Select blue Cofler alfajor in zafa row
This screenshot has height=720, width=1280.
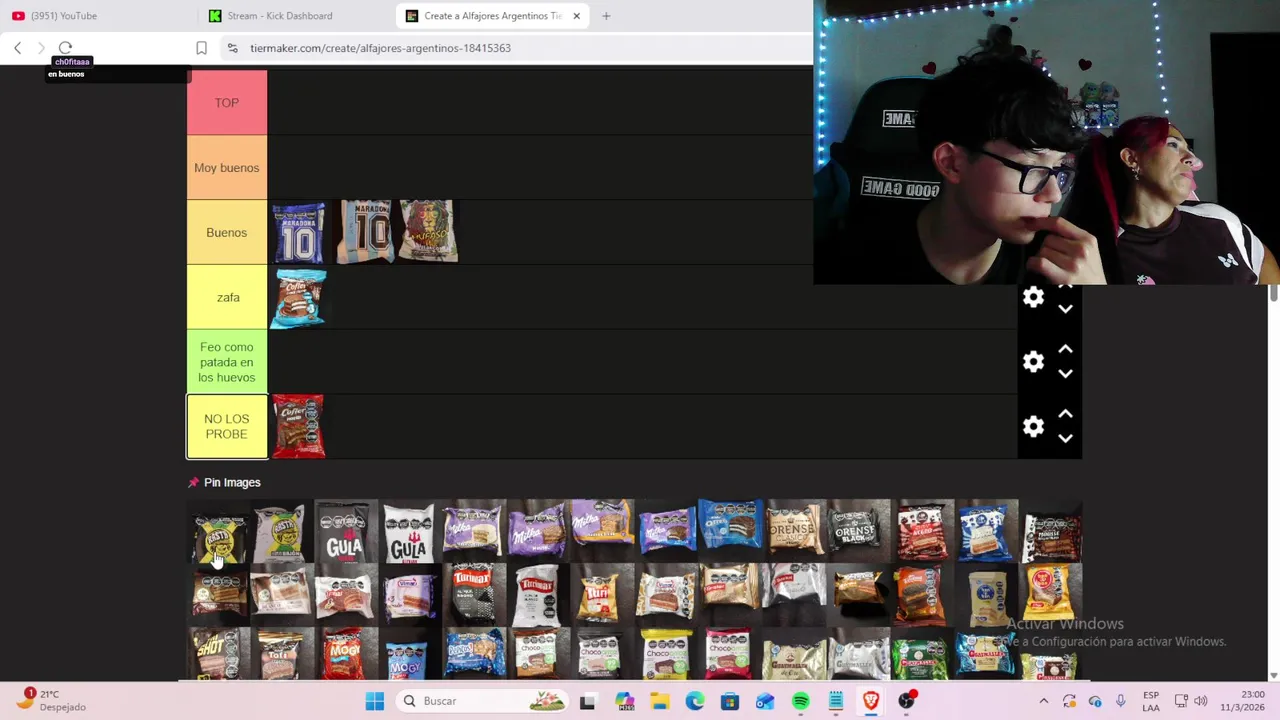tap(299, 297)
